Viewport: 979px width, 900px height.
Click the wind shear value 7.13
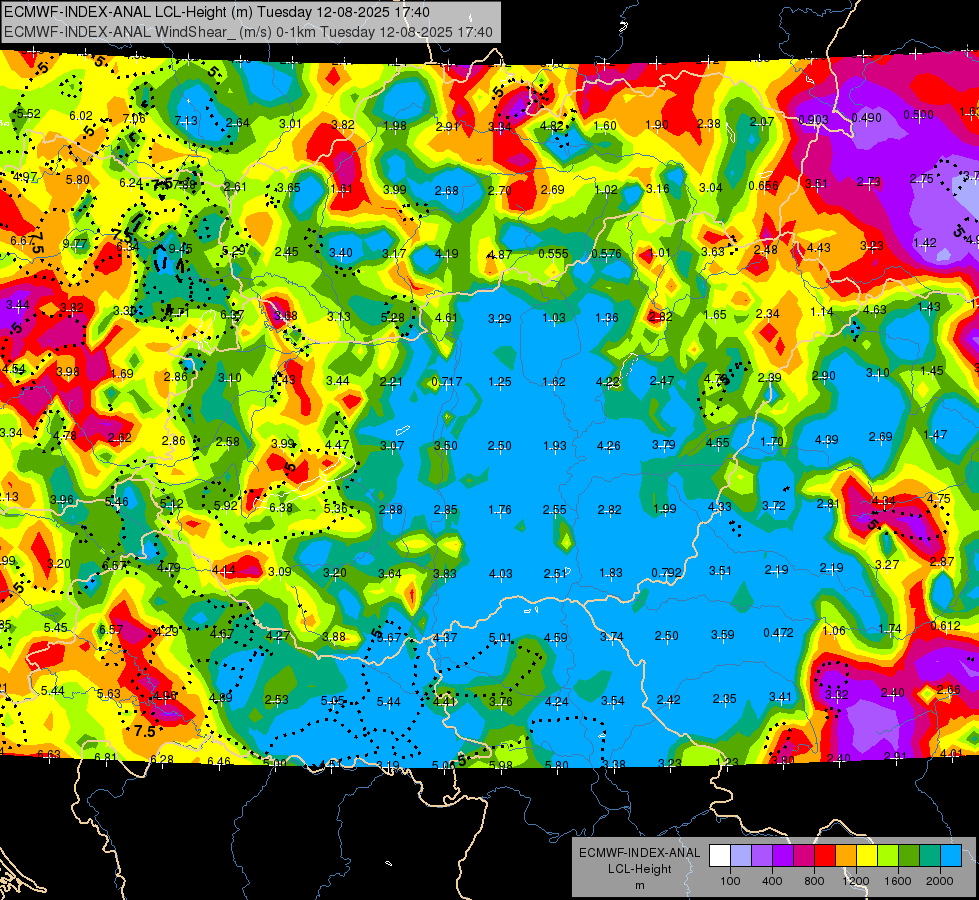pos(186,121)
